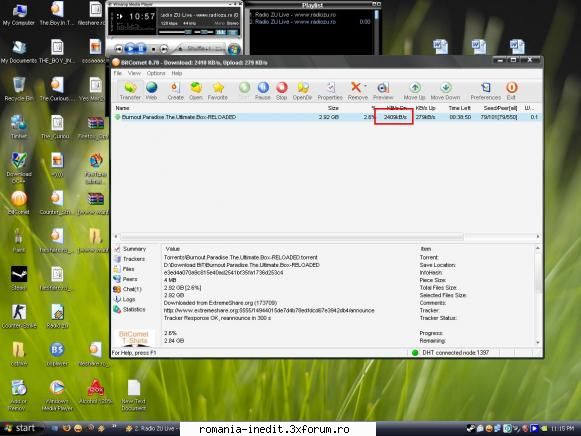The image size is (581, 436).
Task: Show the Peers panel
Action: (x=126, y=279)
